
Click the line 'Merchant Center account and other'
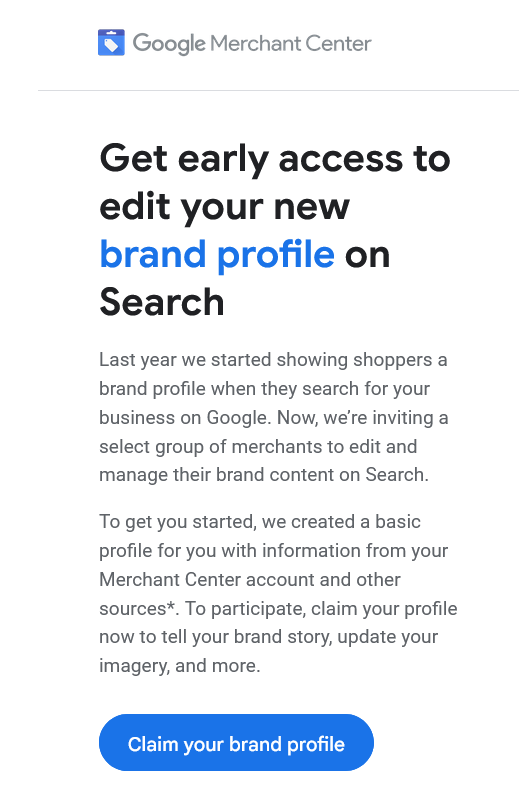click(x=250, y=580)
